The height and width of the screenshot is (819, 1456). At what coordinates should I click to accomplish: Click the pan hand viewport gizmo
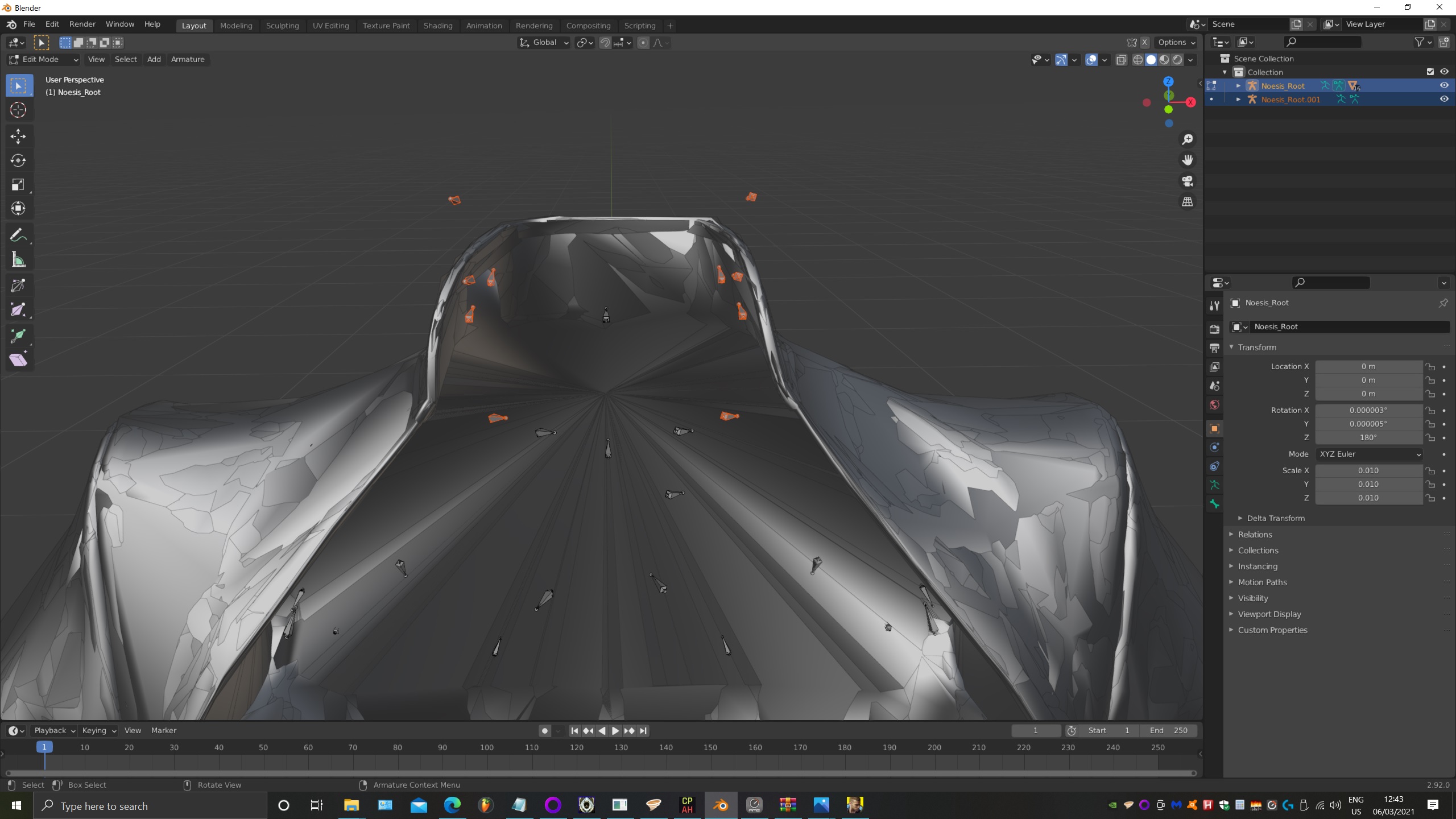[x=1188, y=160]
